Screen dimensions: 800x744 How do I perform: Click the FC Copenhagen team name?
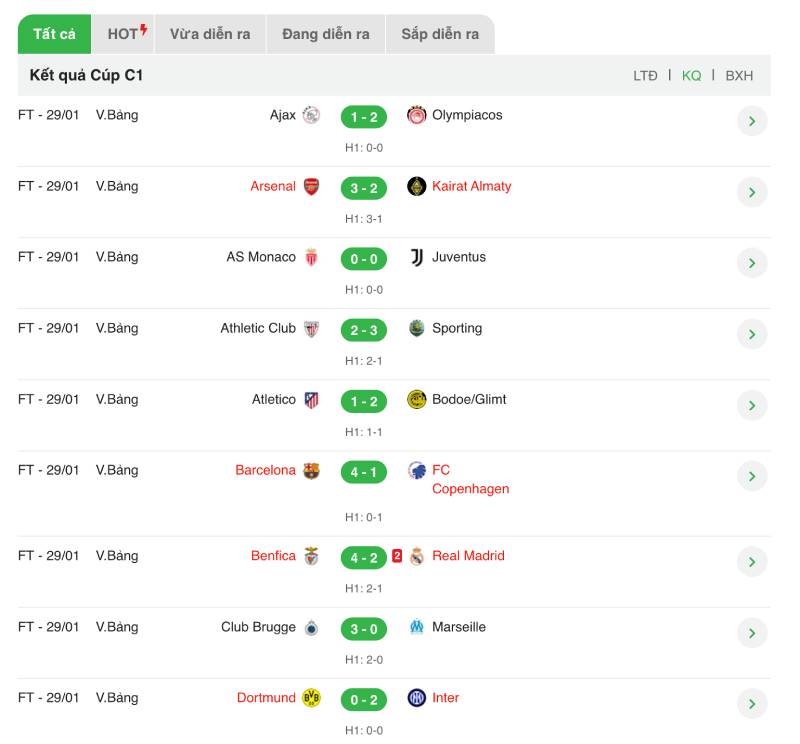(470, 480)
